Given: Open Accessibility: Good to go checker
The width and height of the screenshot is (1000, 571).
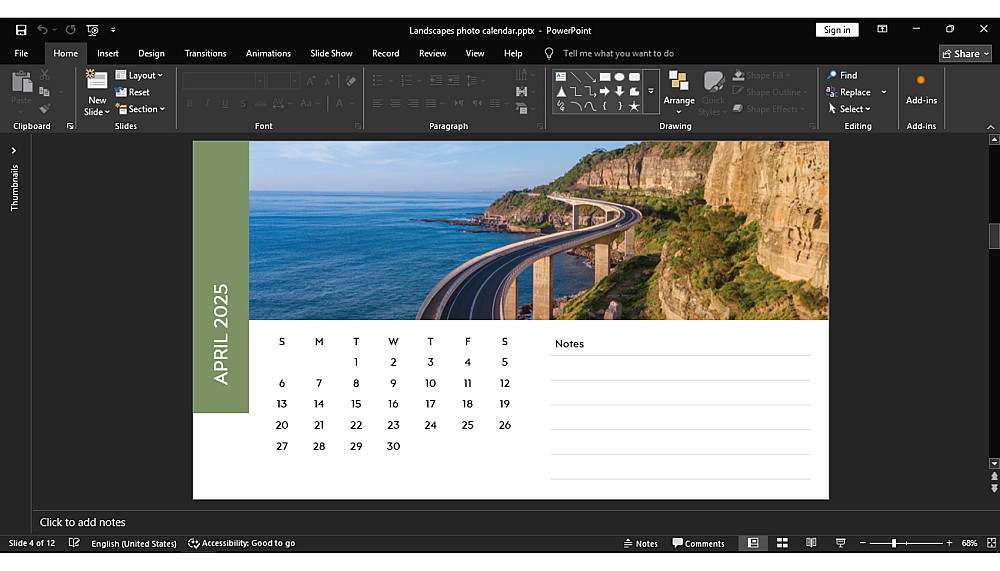Looking at the screenshot, I should [x=242, y=544].
